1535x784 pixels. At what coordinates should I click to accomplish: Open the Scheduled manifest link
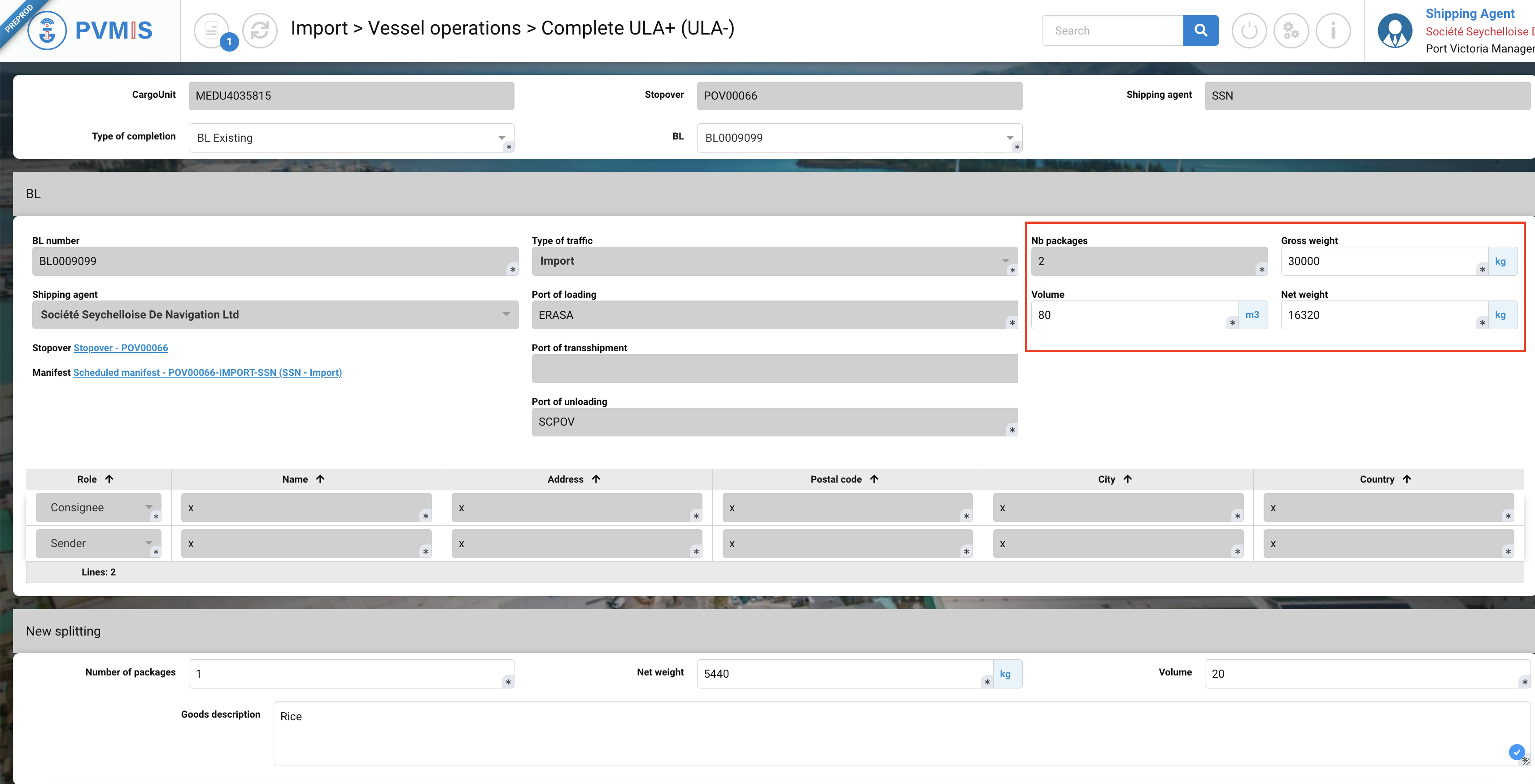coord(207,372)
